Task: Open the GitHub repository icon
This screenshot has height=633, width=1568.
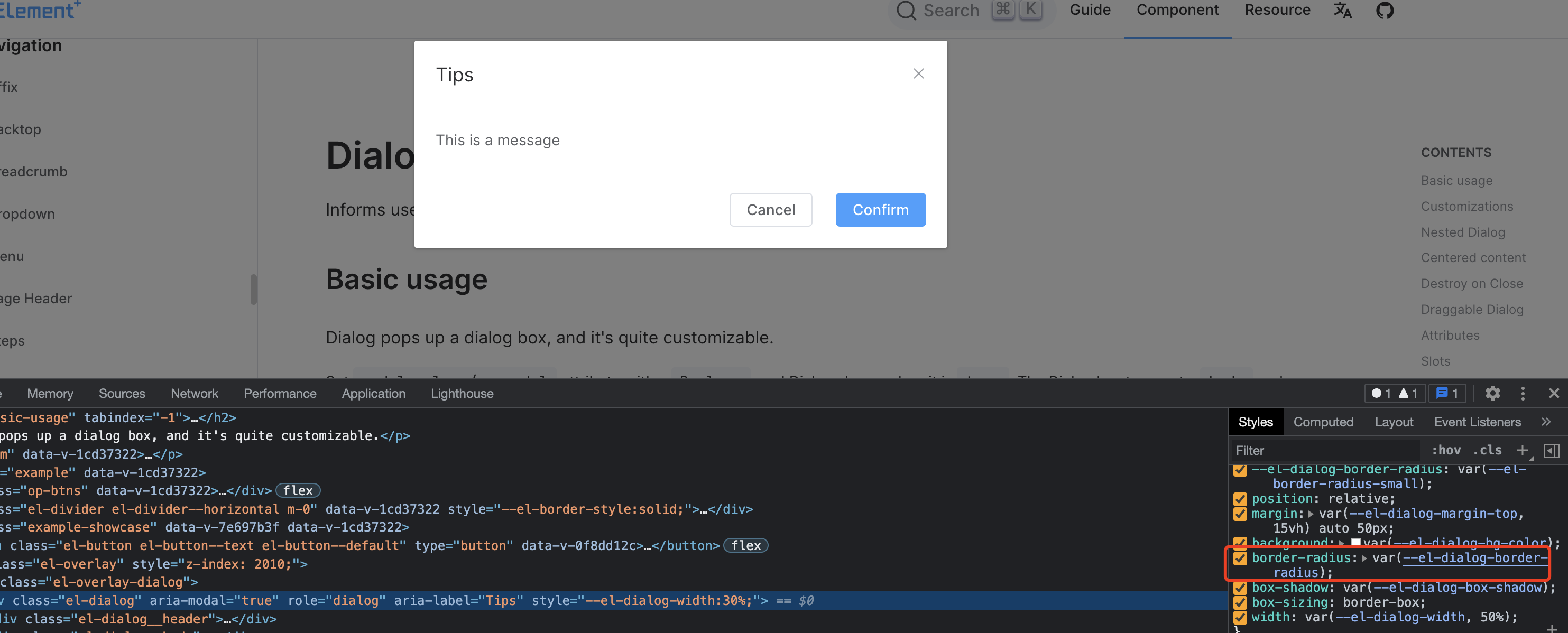Action: click(x=1384, y=11)
